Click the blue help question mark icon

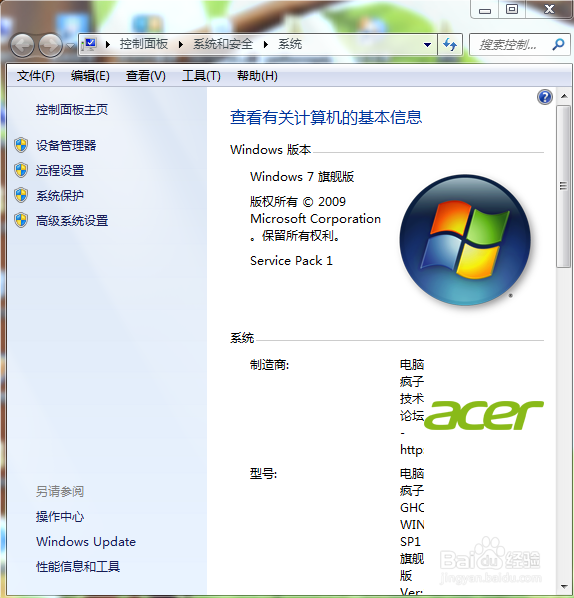coord(545,97)
